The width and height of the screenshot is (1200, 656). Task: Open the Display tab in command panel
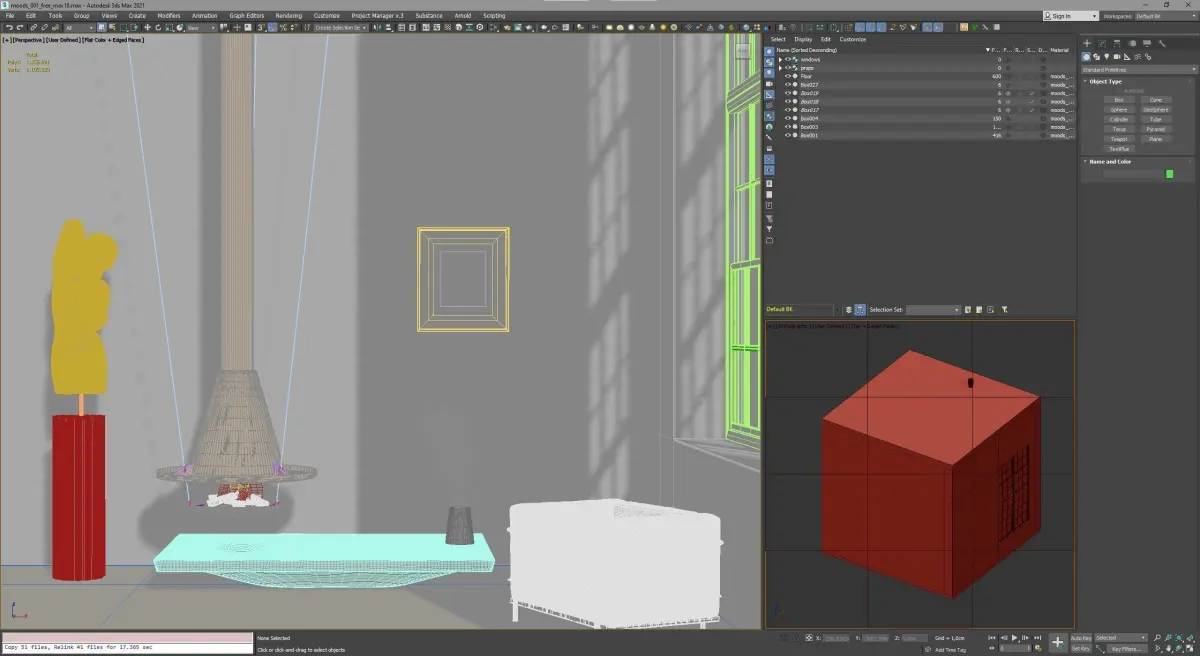[x=1147, y=44]
